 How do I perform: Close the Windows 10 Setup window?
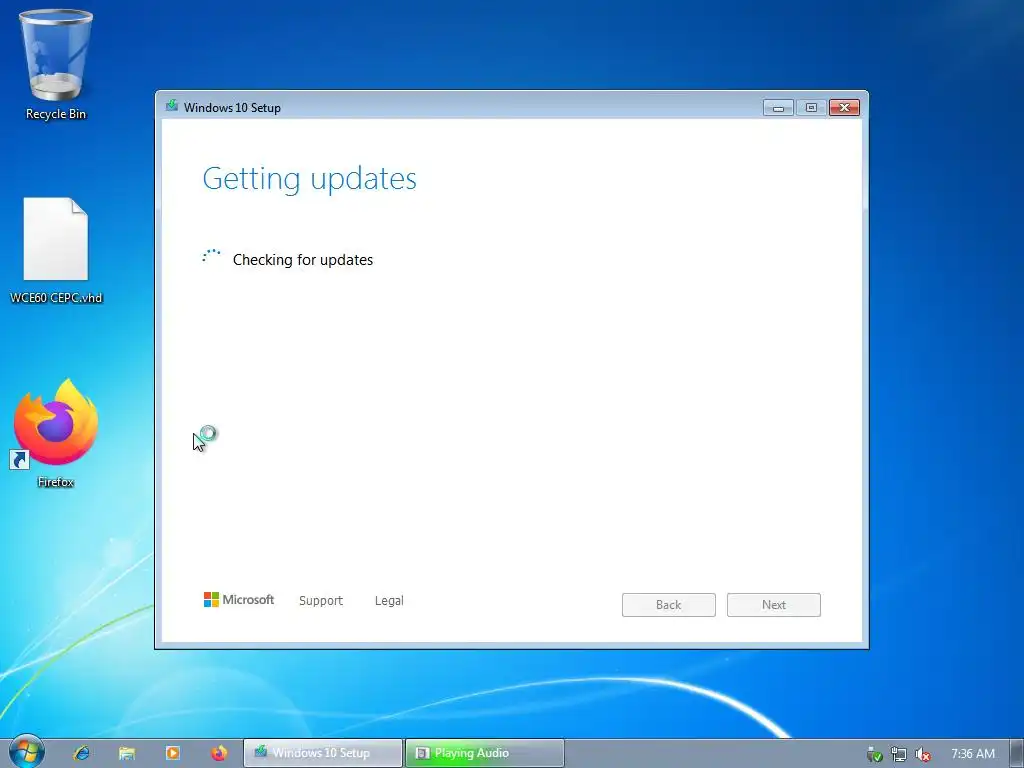pos(844,108)
